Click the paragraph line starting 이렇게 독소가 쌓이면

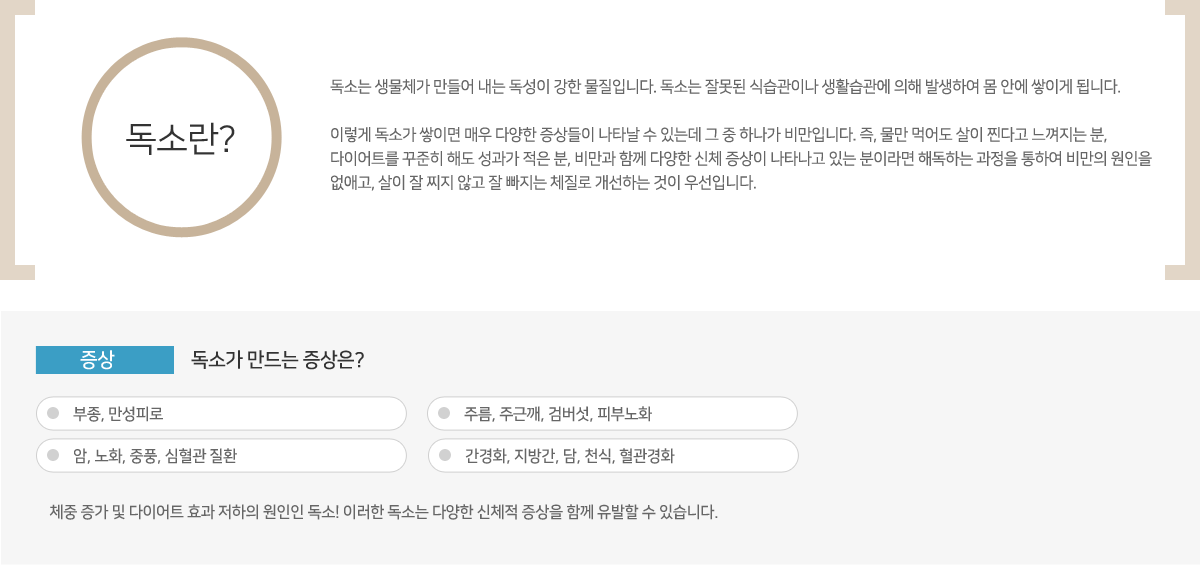click(x=718, y=135)
